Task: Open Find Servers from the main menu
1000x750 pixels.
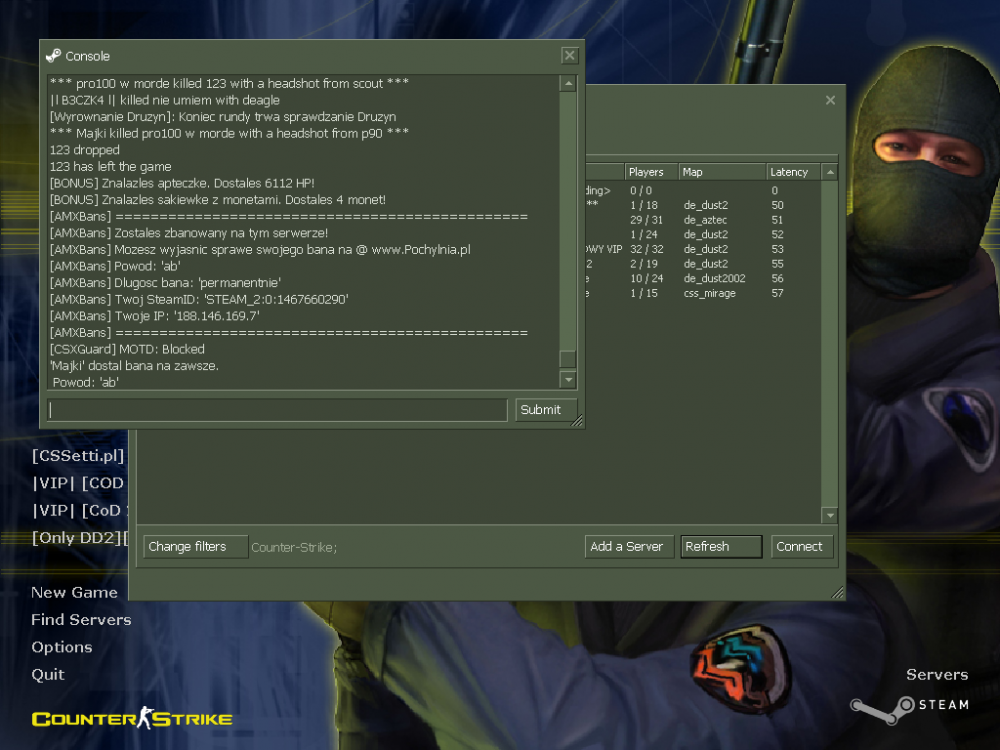Action: point(81,620)
